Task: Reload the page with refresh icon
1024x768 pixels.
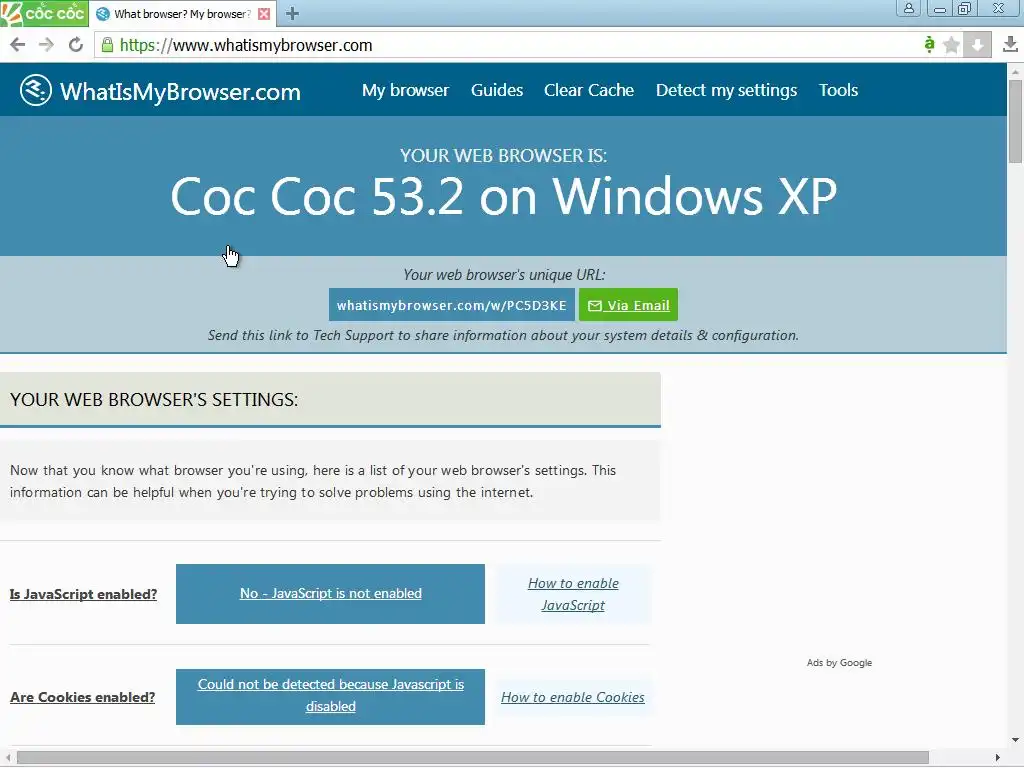Action: 76,44
